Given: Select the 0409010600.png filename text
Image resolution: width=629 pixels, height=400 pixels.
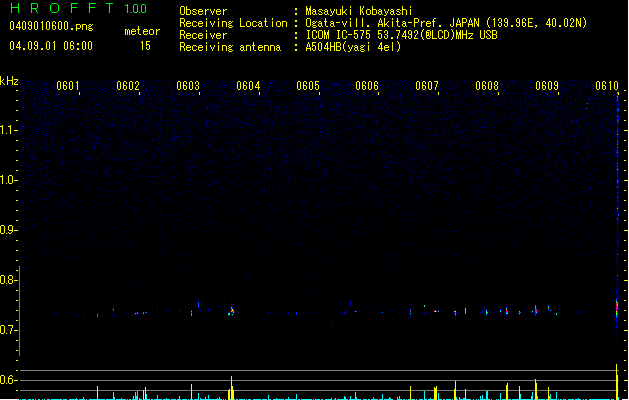Looking at the screenshot, I should [51, 26].
